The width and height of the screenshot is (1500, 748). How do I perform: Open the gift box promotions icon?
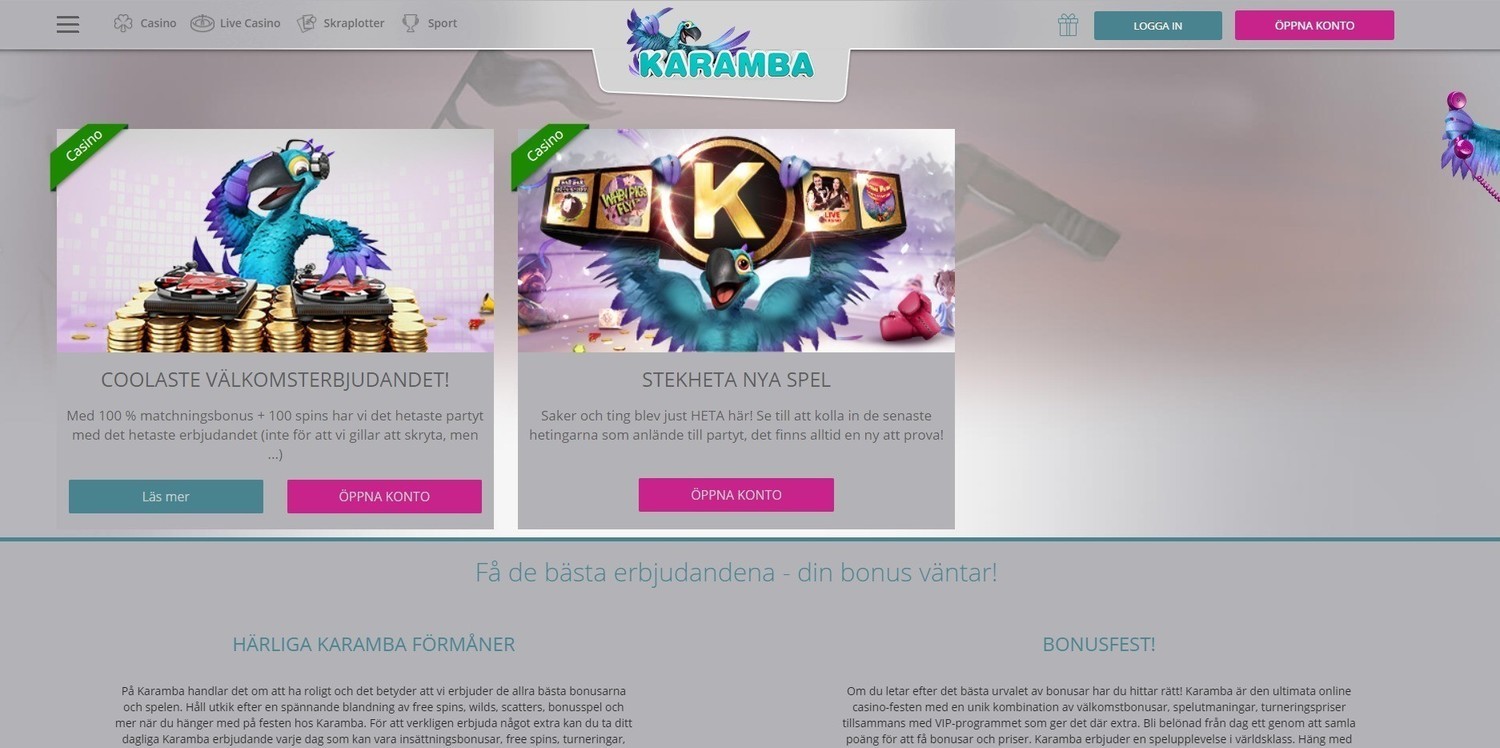click(x=1068, y=25)
